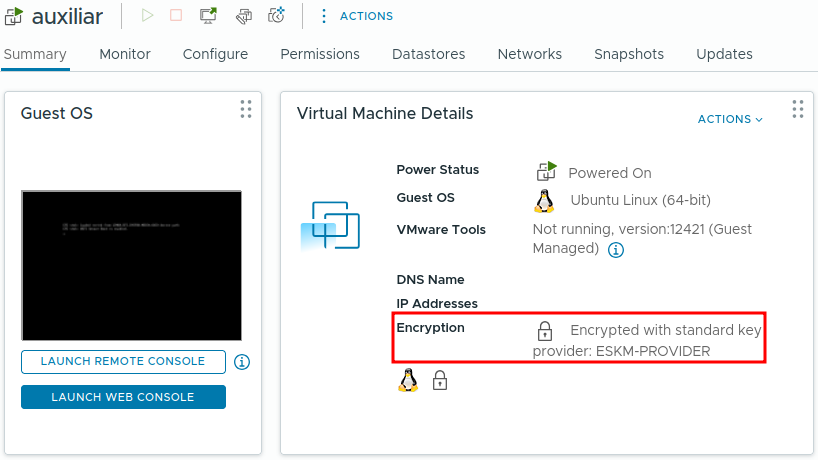Click the powered-on status icon
Screen dimensions: 818x460
(x=546, y=171)
